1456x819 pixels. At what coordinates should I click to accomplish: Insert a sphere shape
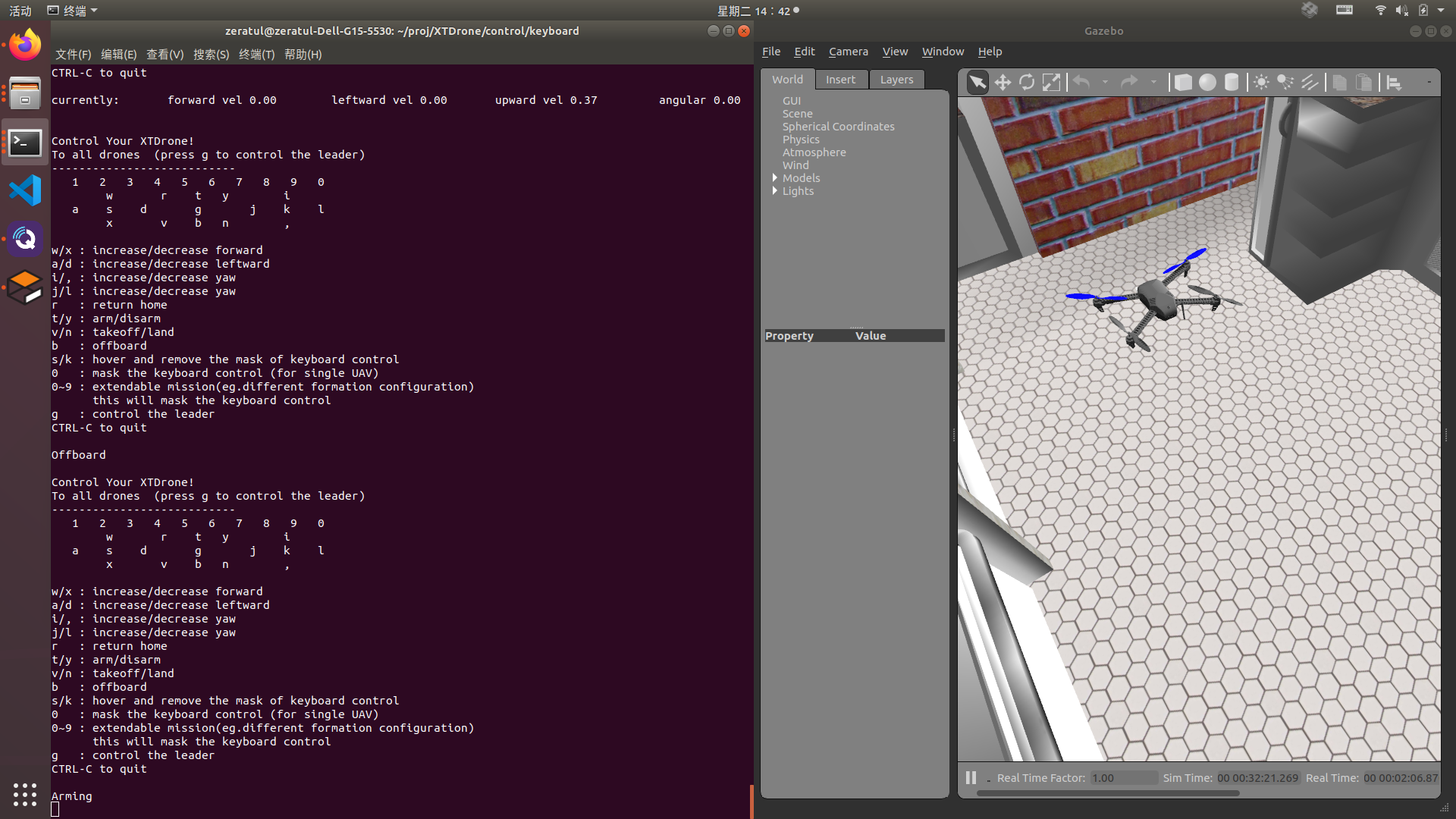pos(1207,83)
